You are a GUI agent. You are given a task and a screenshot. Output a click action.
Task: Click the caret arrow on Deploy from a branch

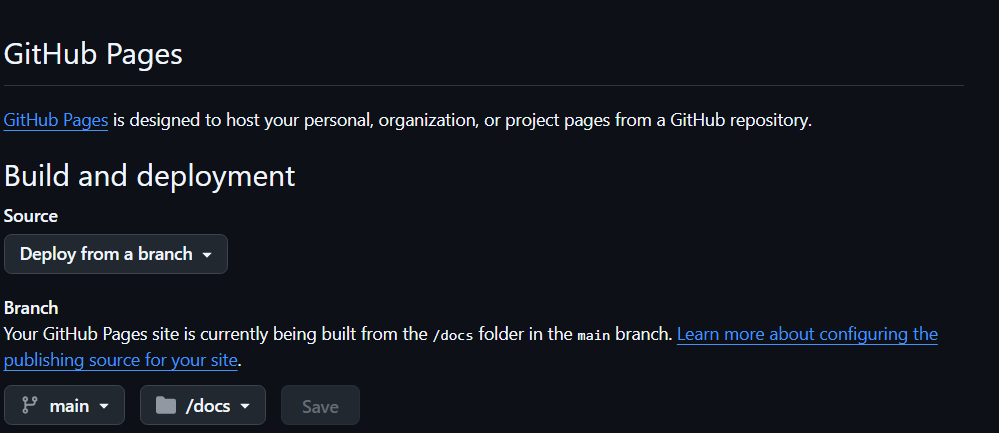tap(207, 255)
